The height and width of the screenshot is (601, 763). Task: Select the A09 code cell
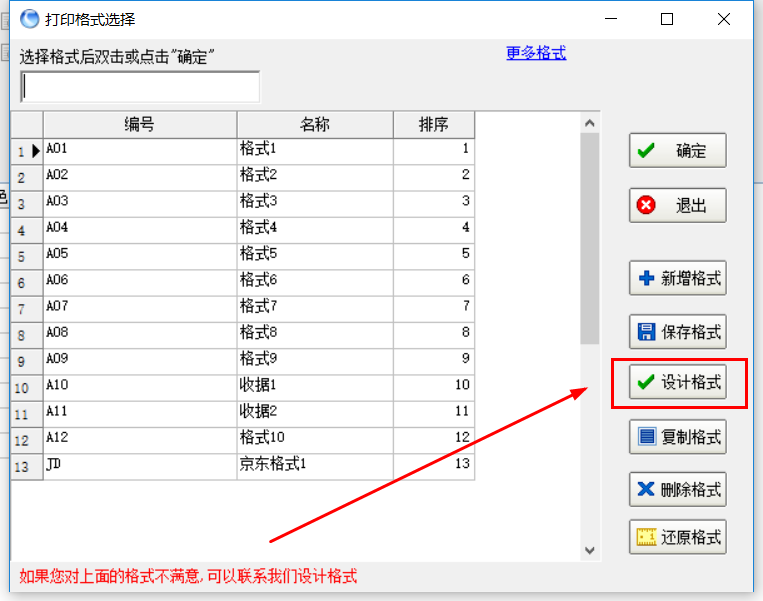coord(140,362)
